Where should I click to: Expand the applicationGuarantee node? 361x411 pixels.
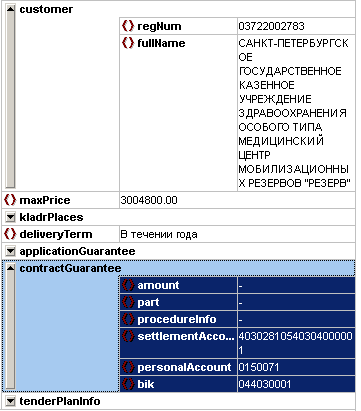tap(11, 251)
